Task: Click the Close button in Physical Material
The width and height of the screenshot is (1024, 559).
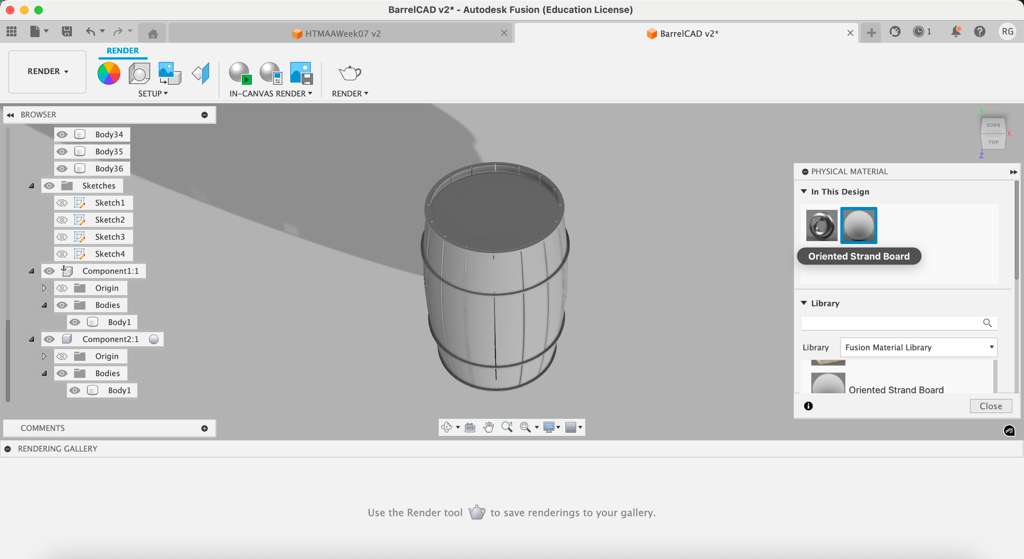Action: tap(990, 406)
